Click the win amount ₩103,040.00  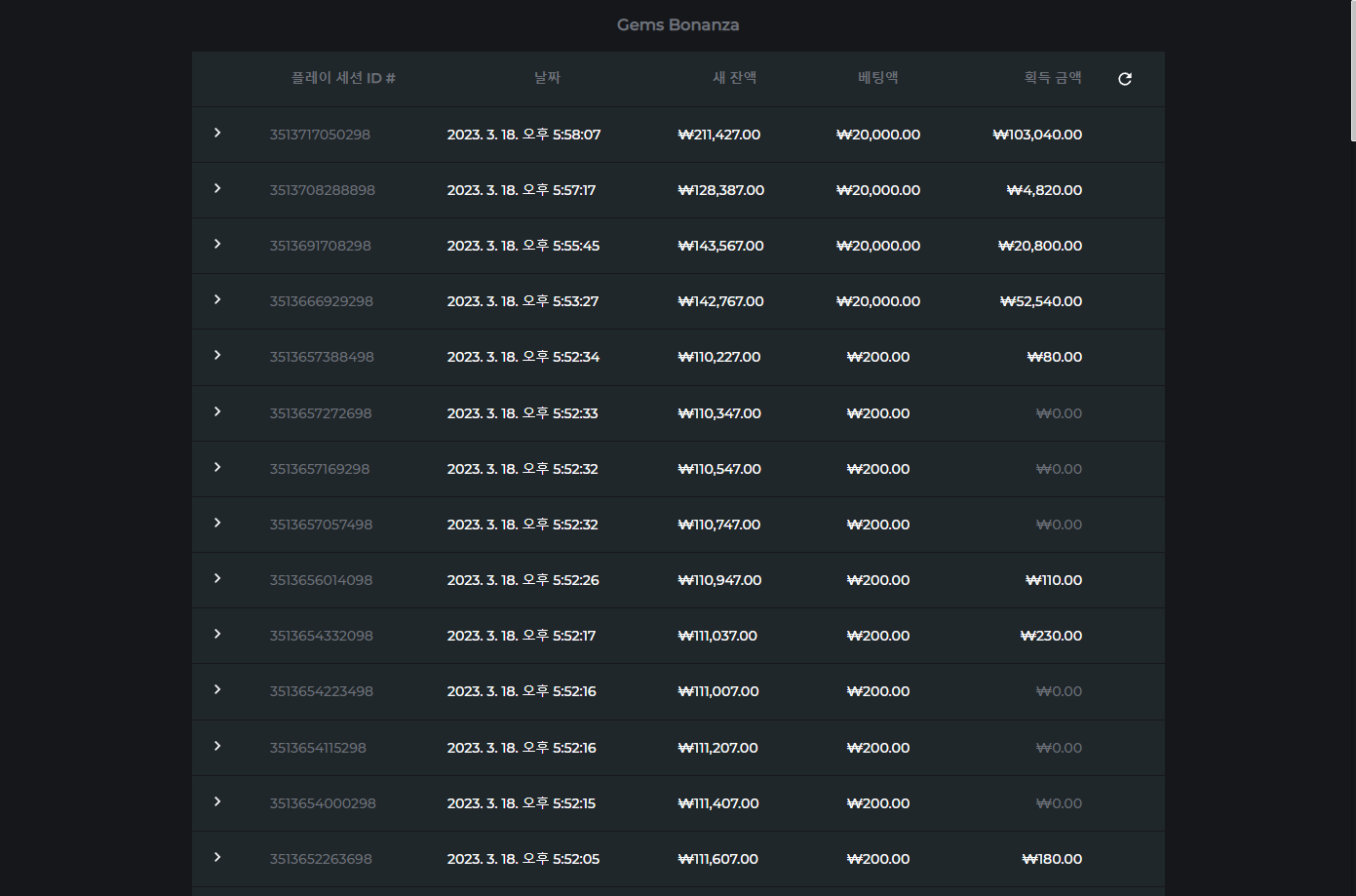coord(1037,135)
